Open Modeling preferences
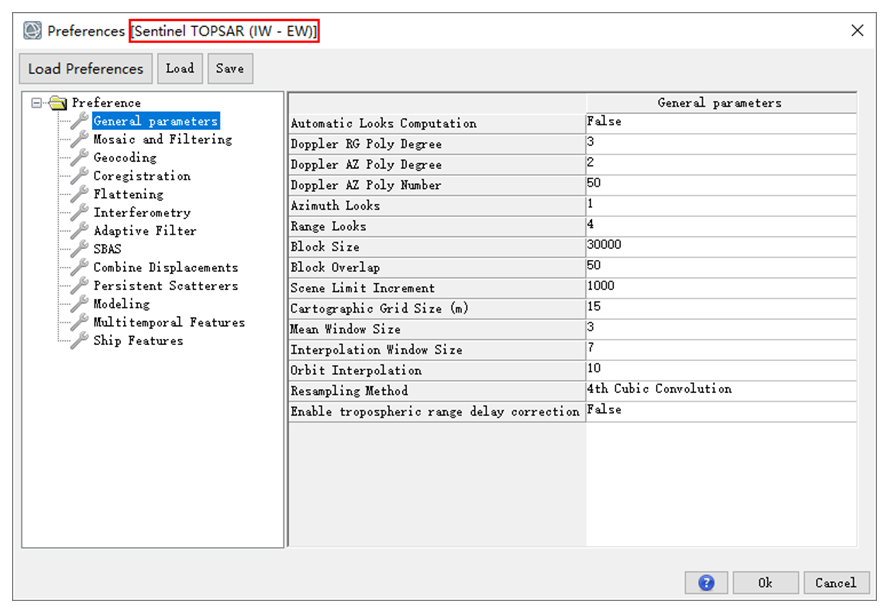886x606 pixels. 121,304
